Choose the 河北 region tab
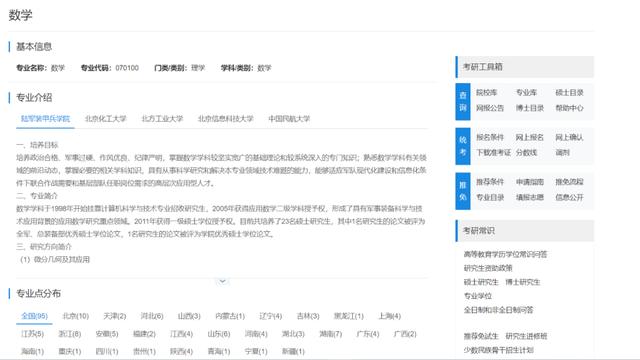 152,316
